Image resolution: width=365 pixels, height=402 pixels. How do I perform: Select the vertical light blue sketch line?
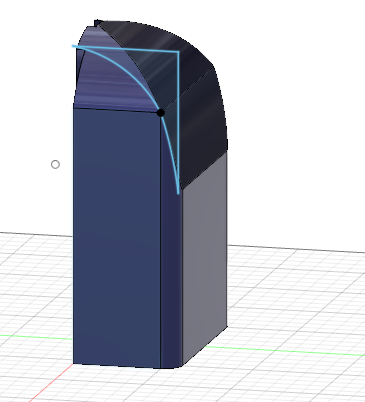point(179,123)
